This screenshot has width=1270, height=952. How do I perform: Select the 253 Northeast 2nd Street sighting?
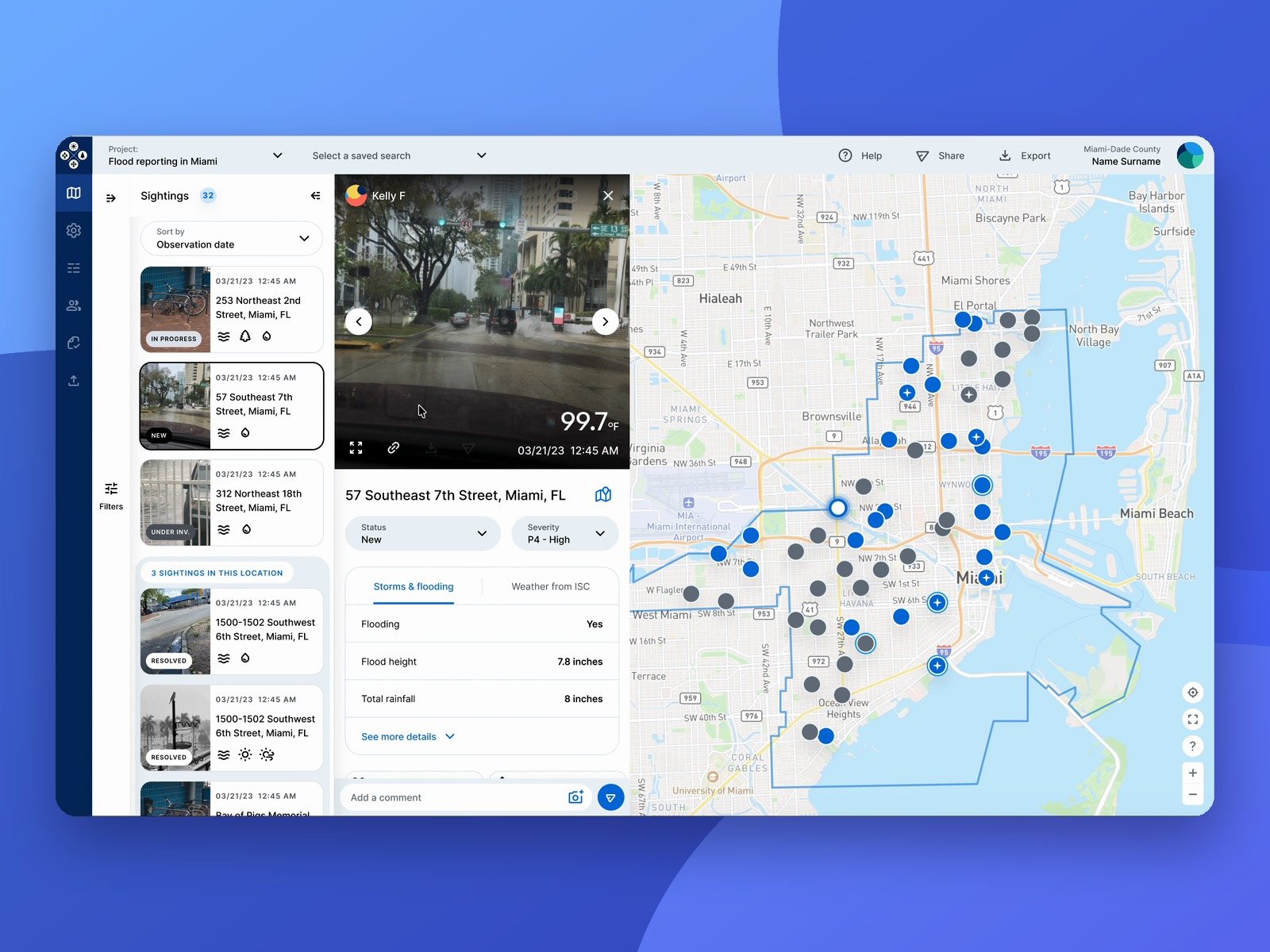pos(232,309)
